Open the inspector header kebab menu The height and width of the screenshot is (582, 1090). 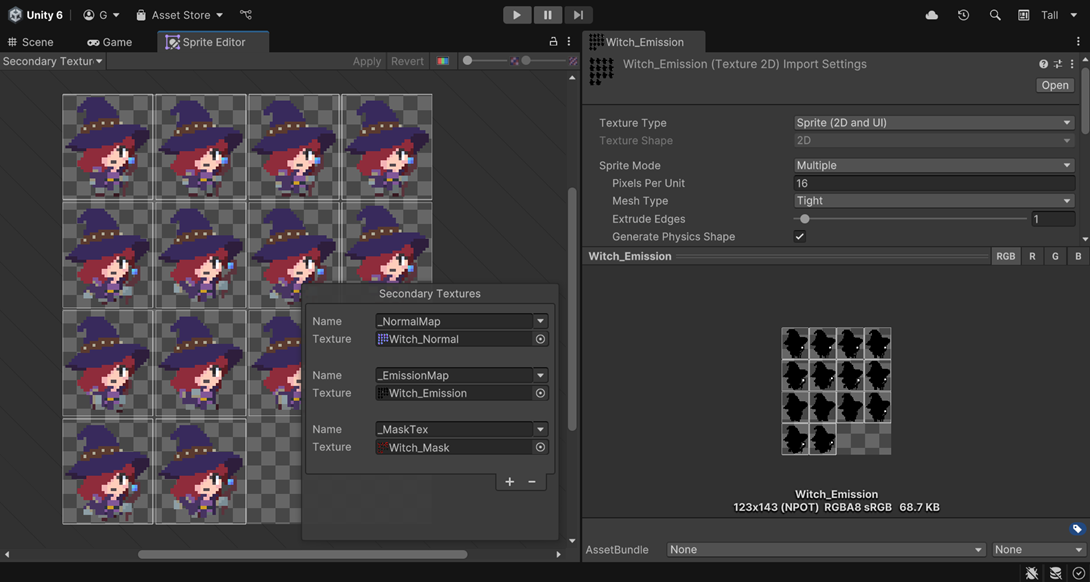pyautogui.click(x=1072, y=64)
